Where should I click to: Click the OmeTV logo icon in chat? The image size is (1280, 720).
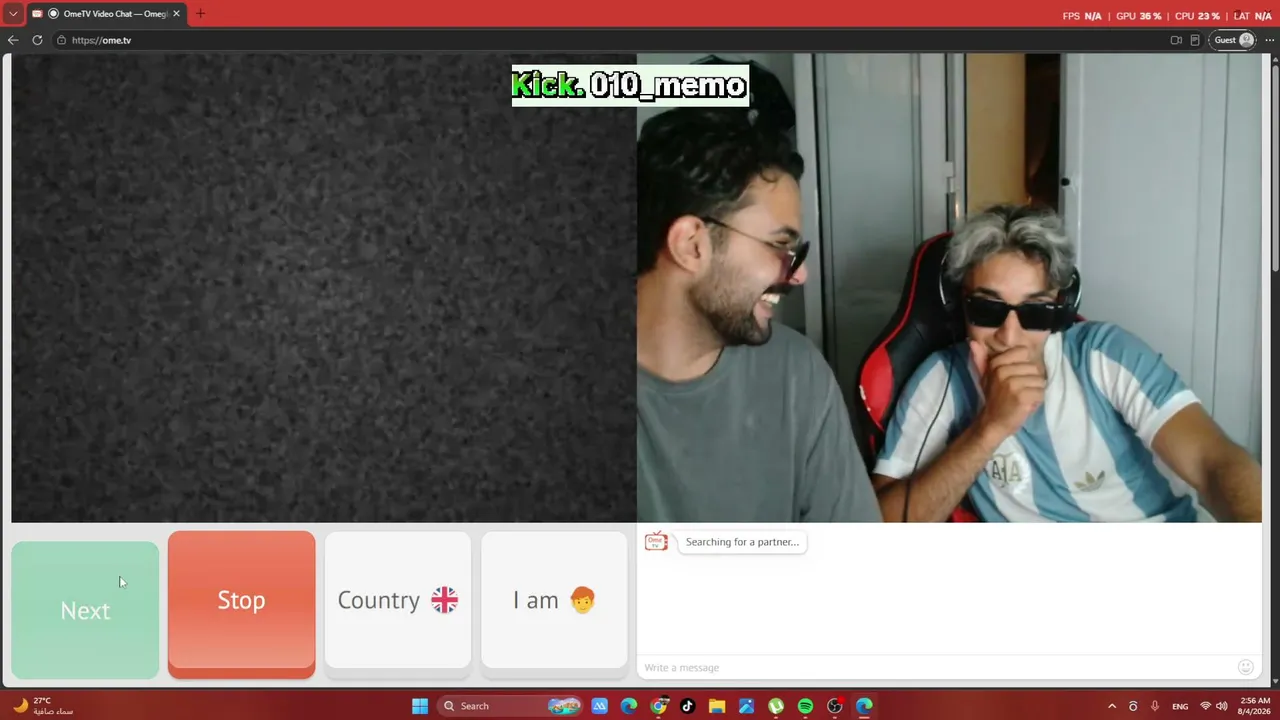tap(656, 541)
